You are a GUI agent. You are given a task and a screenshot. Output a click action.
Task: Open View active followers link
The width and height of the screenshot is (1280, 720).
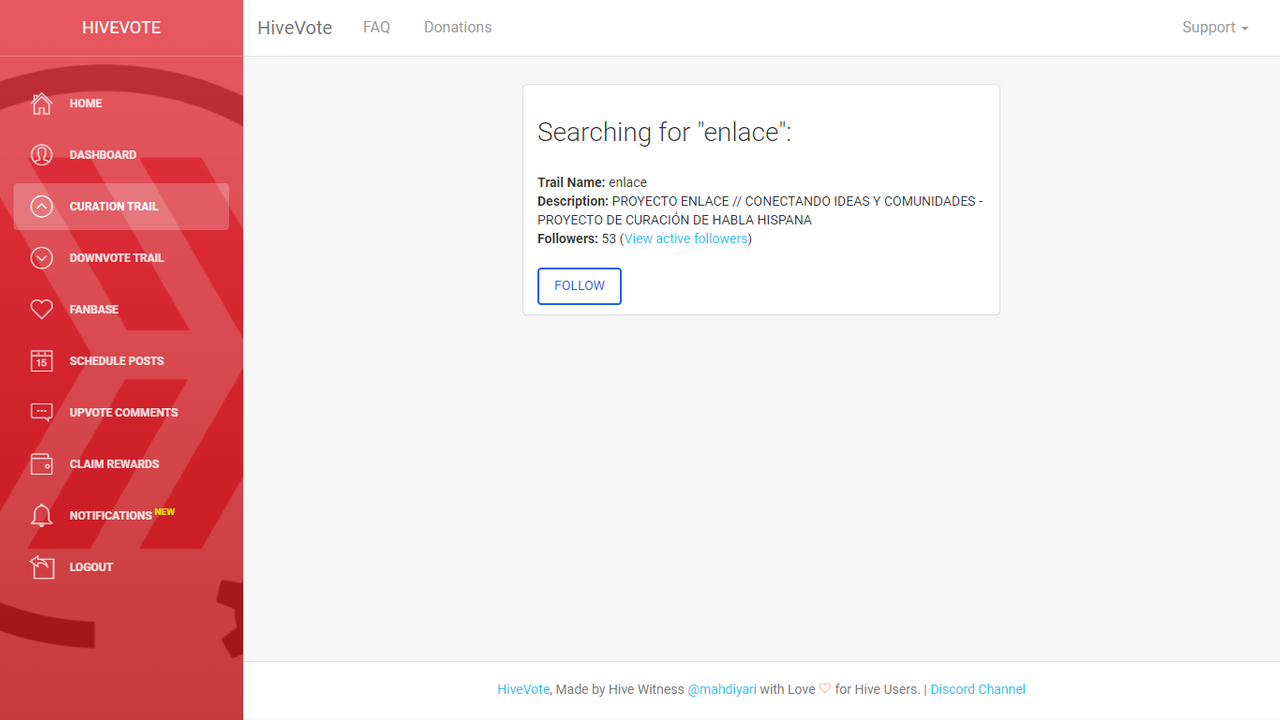tap(686, 239)
